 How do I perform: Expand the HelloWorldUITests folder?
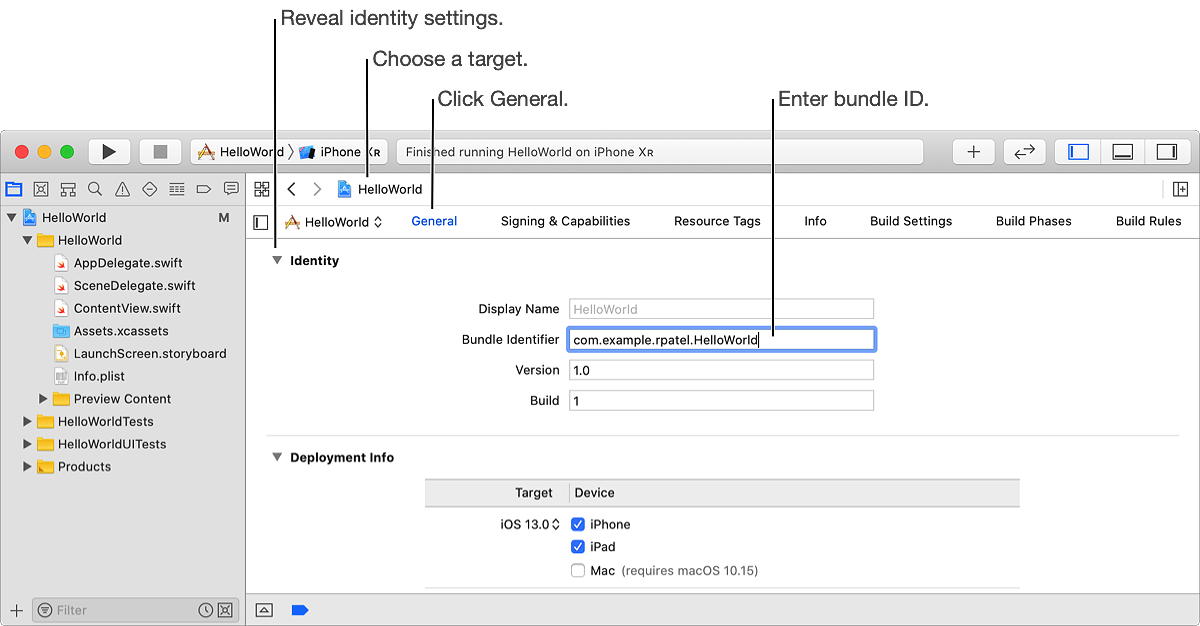pyautogui.click(x=27, y=444)
